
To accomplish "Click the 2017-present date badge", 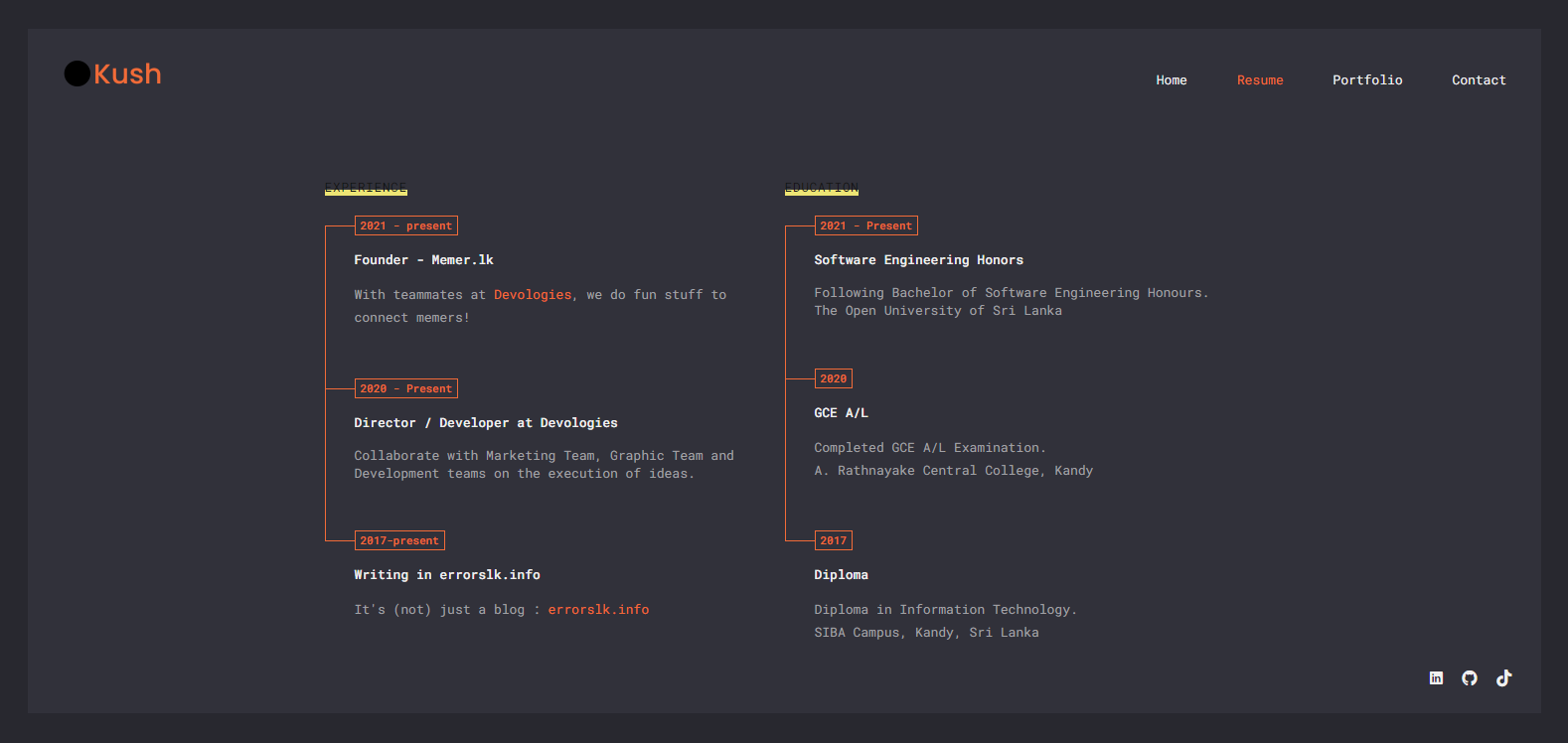I will [399, 540].
